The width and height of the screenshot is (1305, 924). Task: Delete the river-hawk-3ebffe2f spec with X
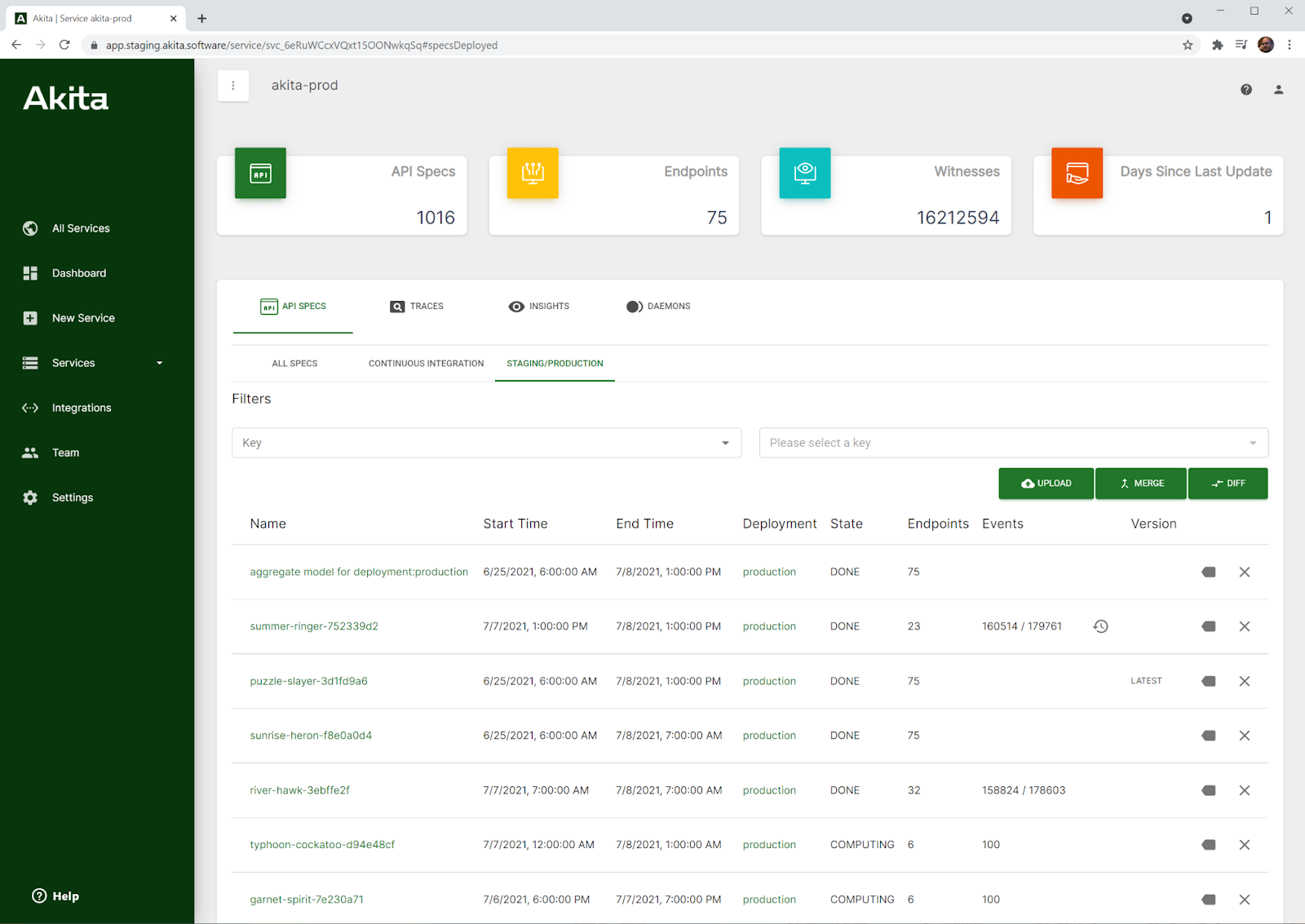pos(1244,790)
